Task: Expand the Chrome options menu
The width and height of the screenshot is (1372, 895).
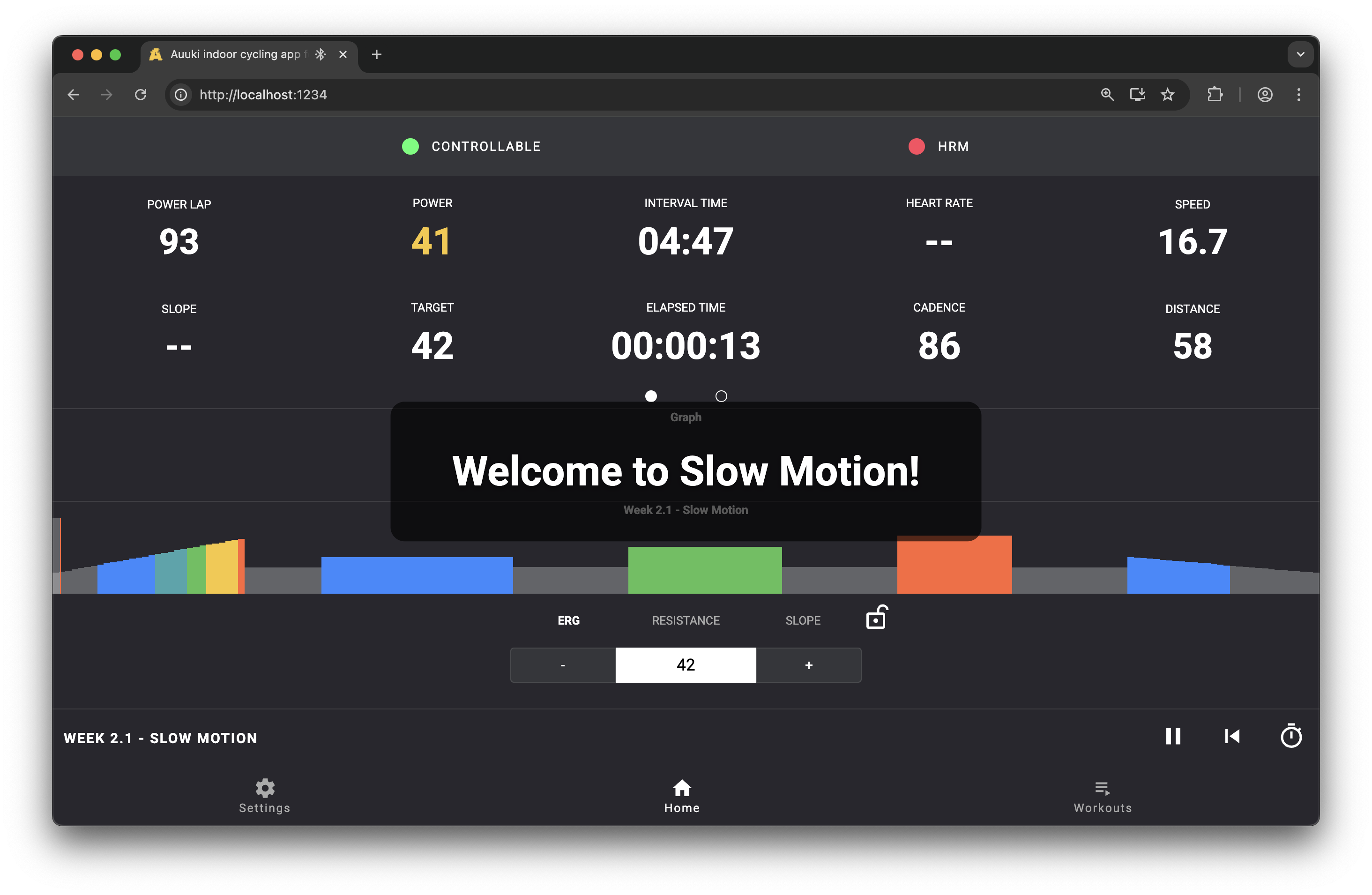Action: coord(1299,95)
